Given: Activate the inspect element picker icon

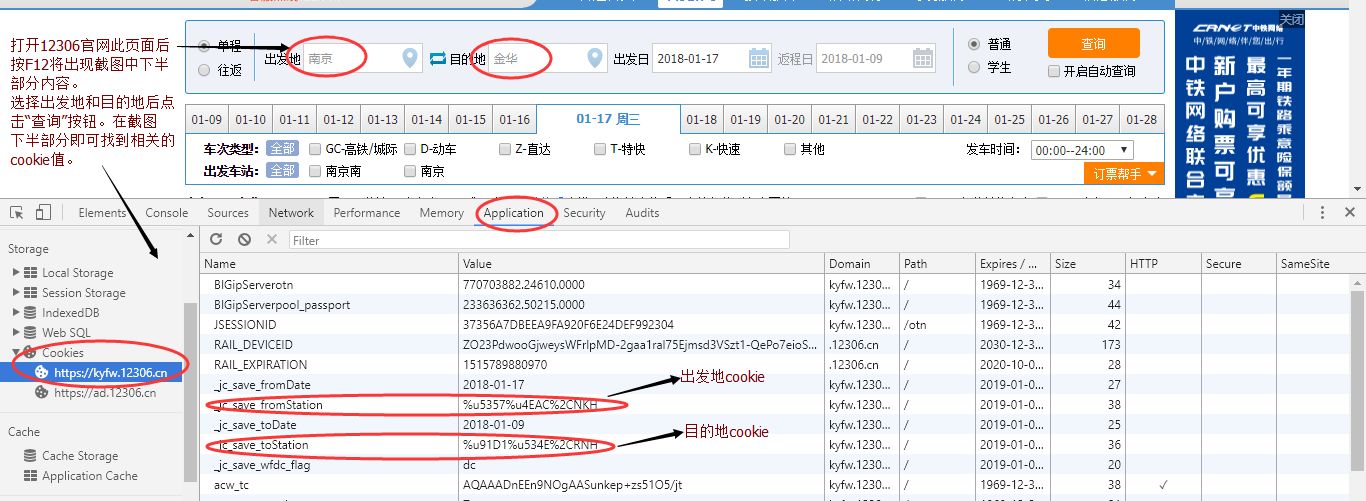Looking at the screenshot, I should 17,212.
